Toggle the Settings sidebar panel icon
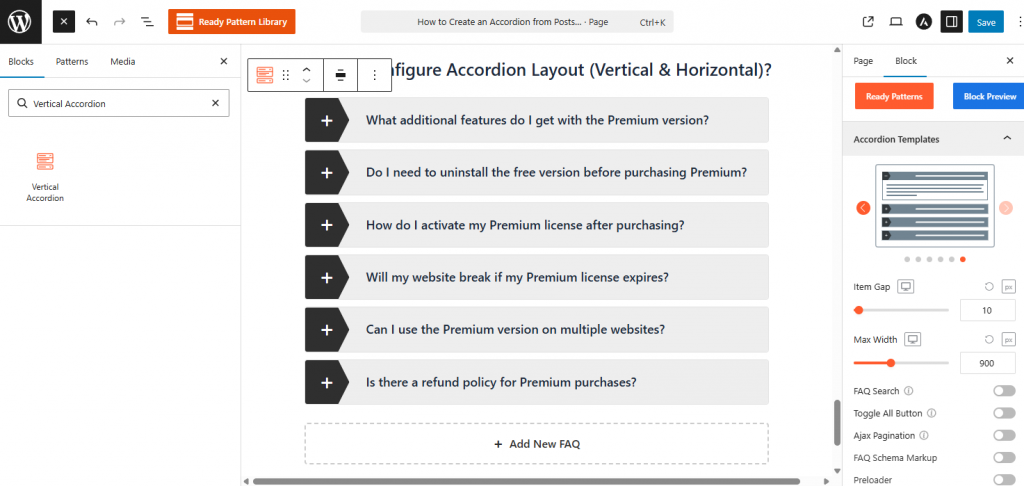Viewport: 1024px width, 486px height. [951, 21]
